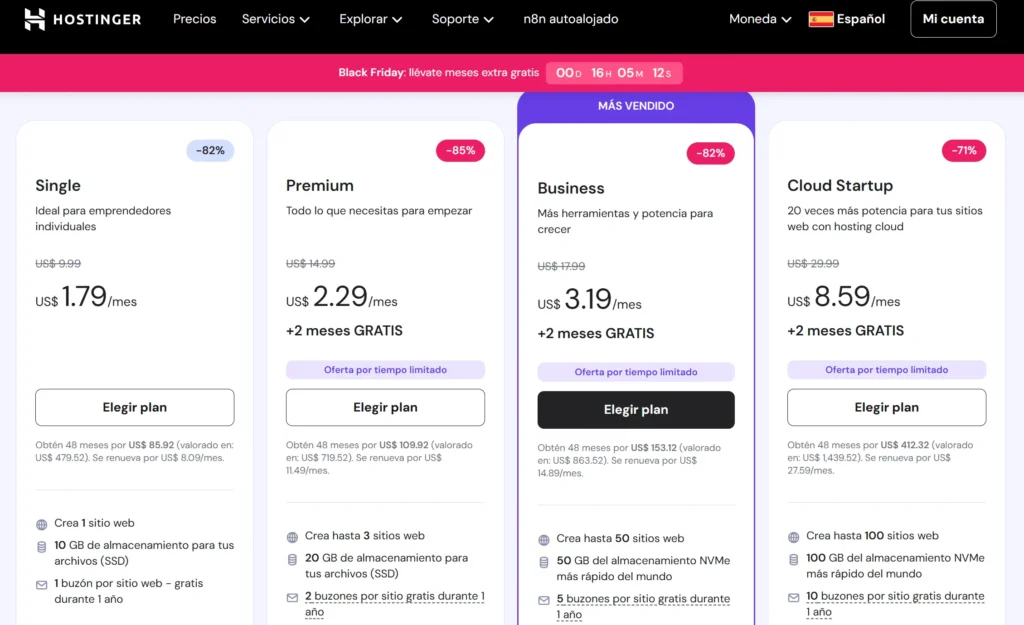
Task: Click "Elegir plan" for the Business plan
Action: pyautogui.click(x=636, y=410)
